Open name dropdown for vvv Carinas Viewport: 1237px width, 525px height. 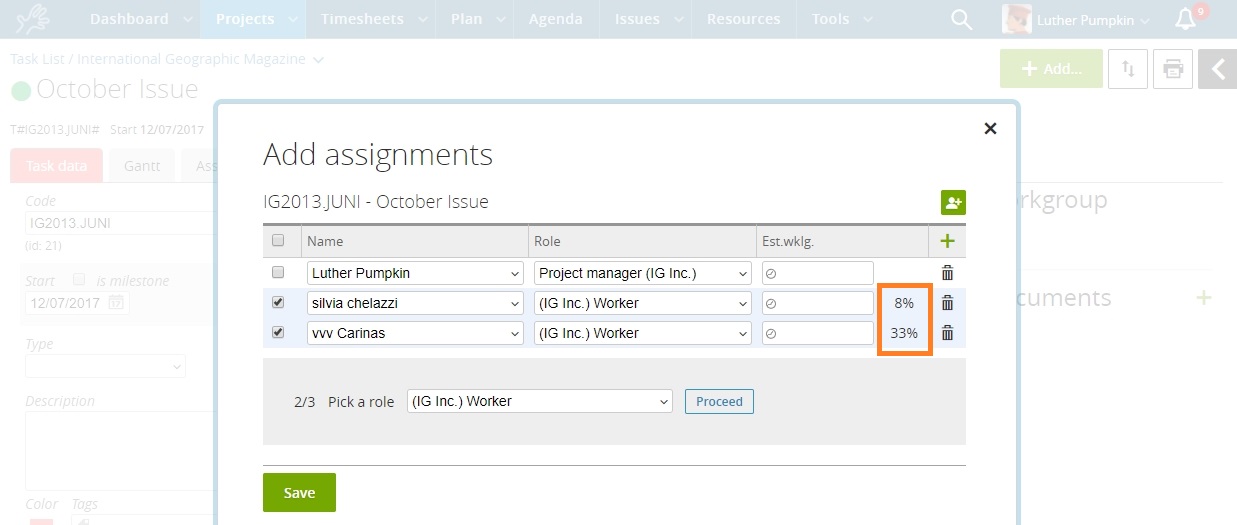[415, 333]
